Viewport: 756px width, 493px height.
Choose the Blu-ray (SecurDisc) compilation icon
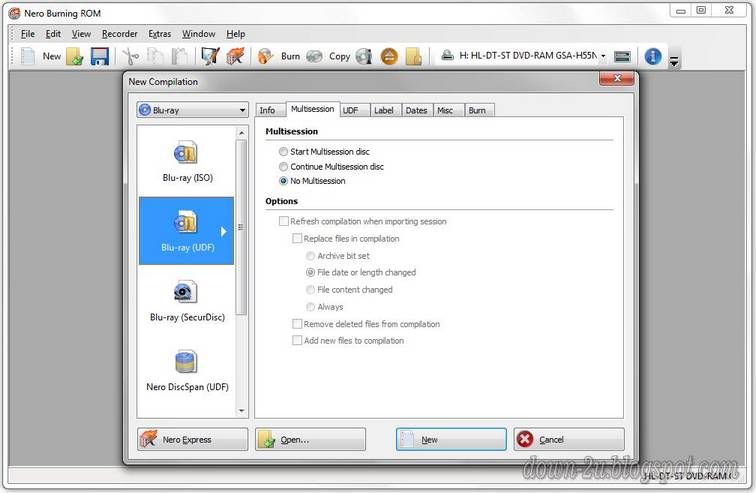pyautogui.click(x=187, y=301)
